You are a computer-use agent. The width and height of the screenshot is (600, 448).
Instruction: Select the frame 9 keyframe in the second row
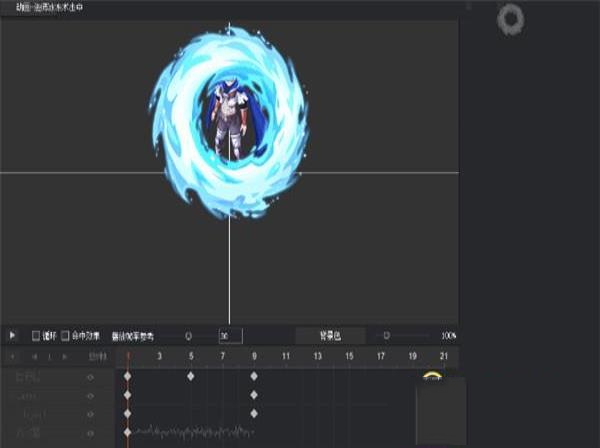(x=254, y=395)
